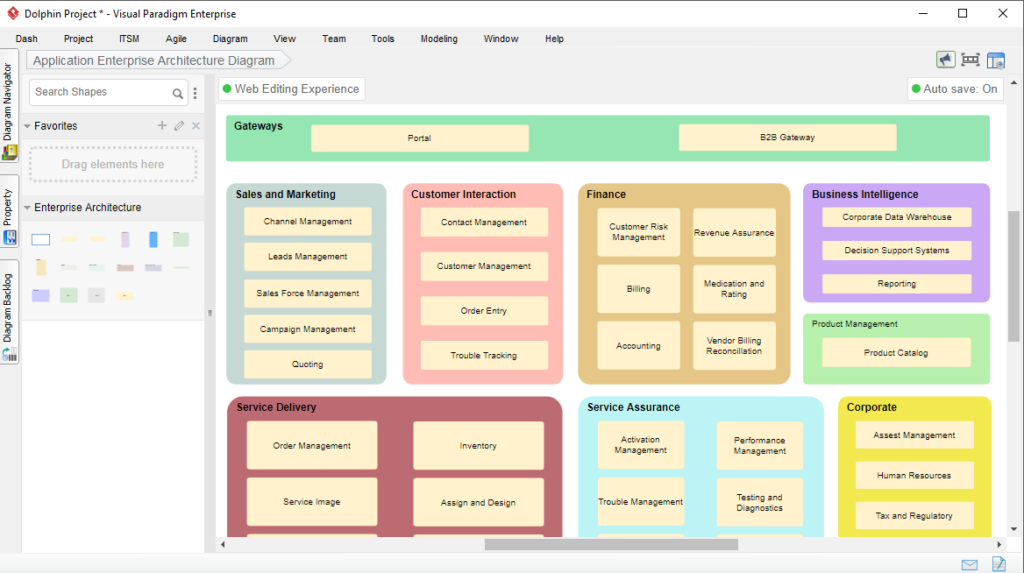This screenshot has height=573, width=1024.
Task: Select the Decision Support Systems box
Action: point(897,250)
